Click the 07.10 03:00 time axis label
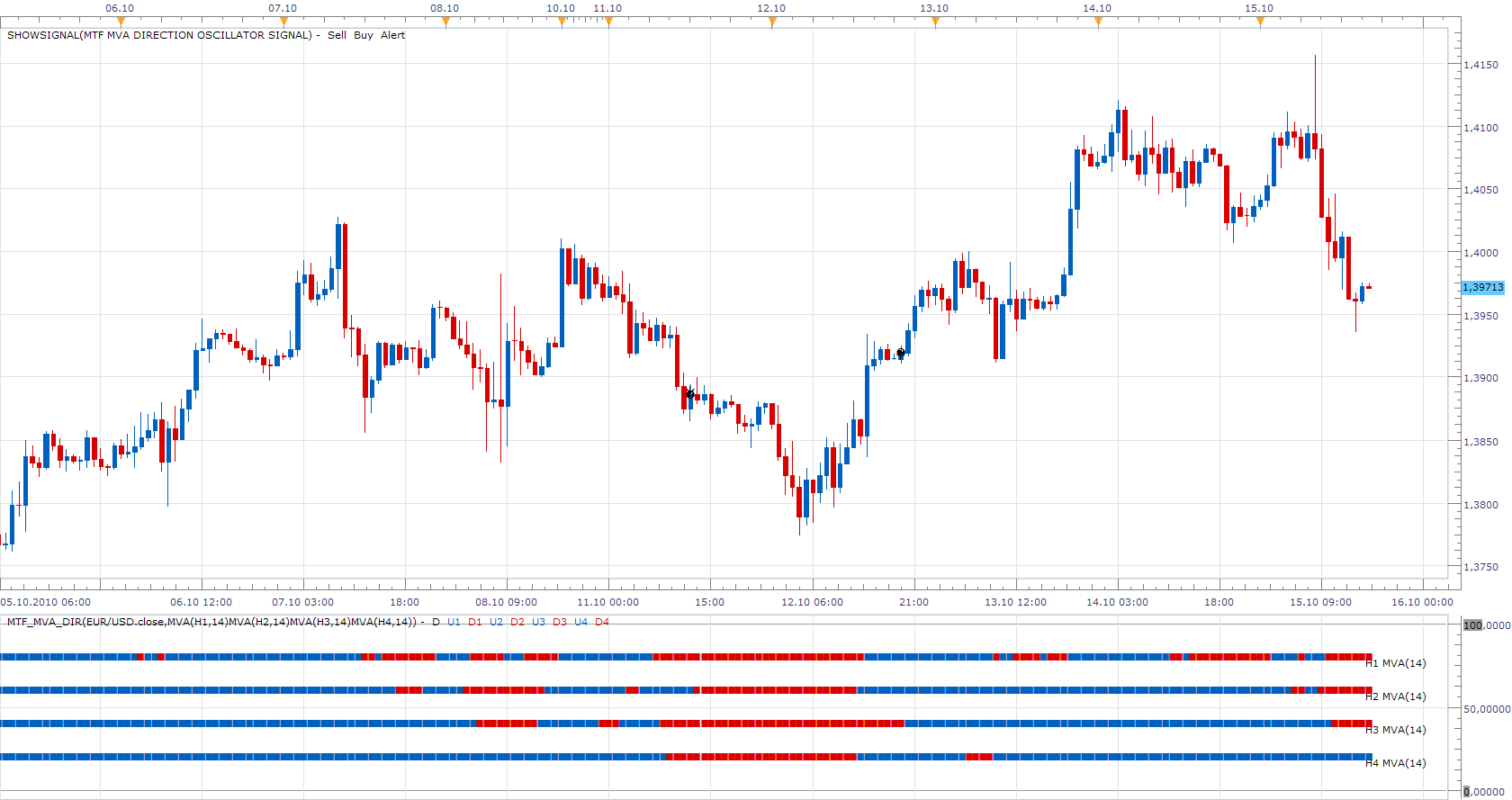The width and height of the screenshot is (1512, 800). pyautogui.click(x=303, y=602)
